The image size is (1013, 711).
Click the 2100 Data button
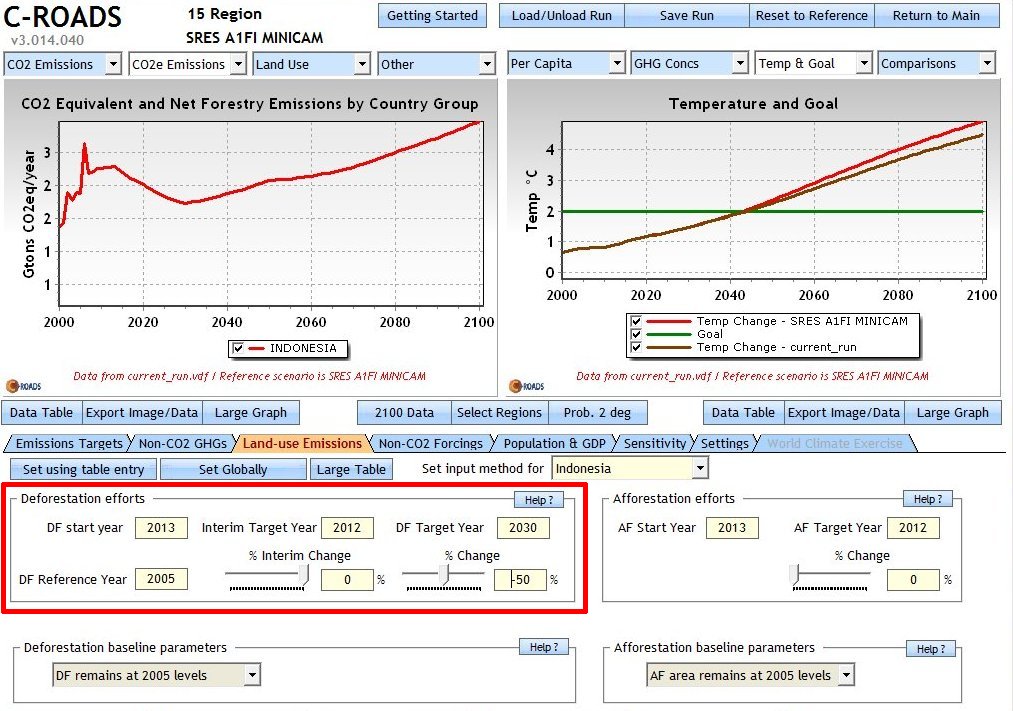404,413
